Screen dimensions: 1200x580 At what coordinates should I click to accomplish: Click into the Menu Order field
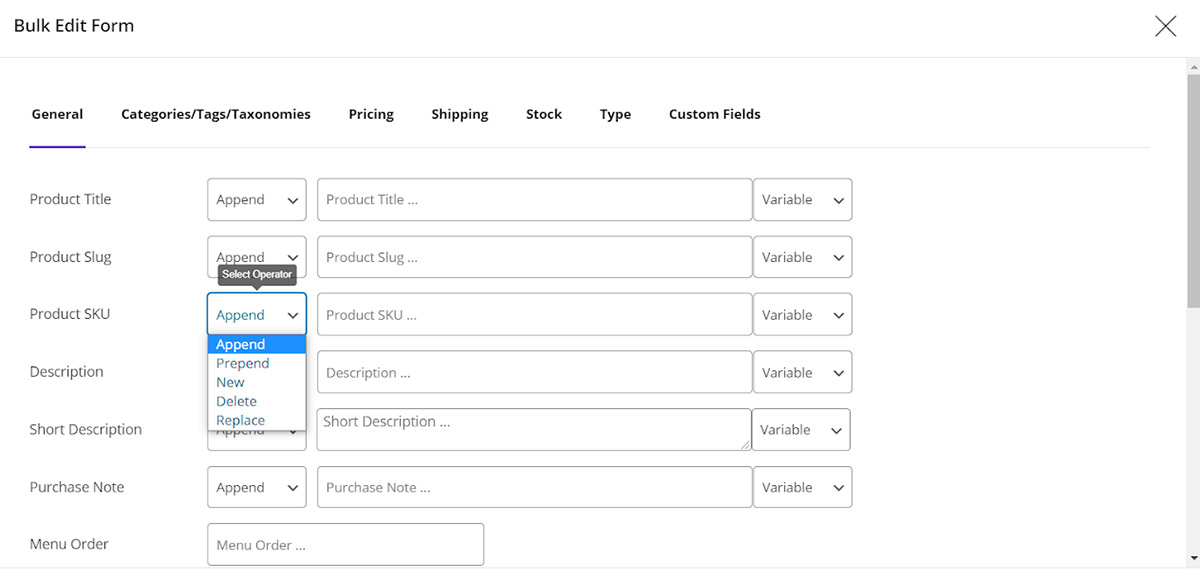point(345,545)
